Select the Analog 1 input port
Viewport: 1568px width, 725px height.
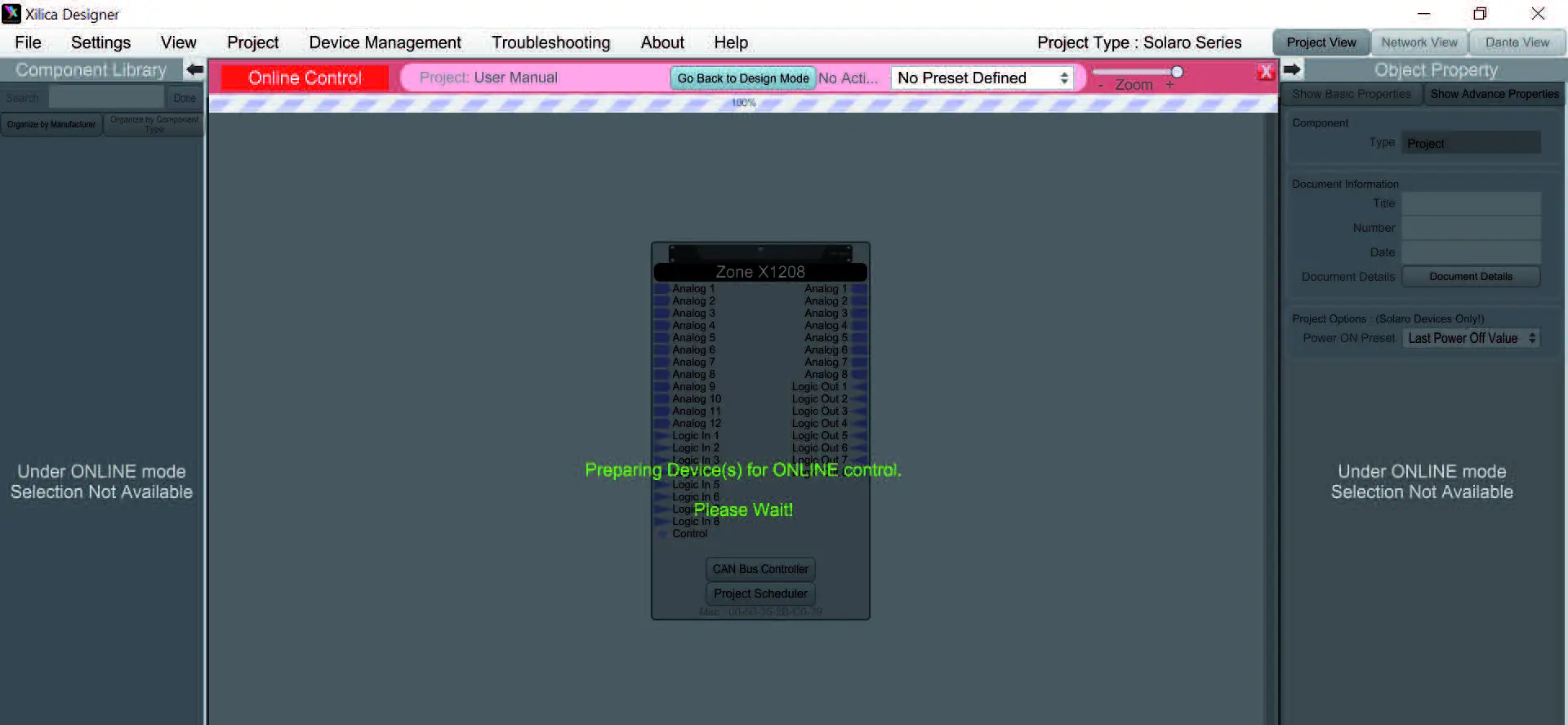661,288
